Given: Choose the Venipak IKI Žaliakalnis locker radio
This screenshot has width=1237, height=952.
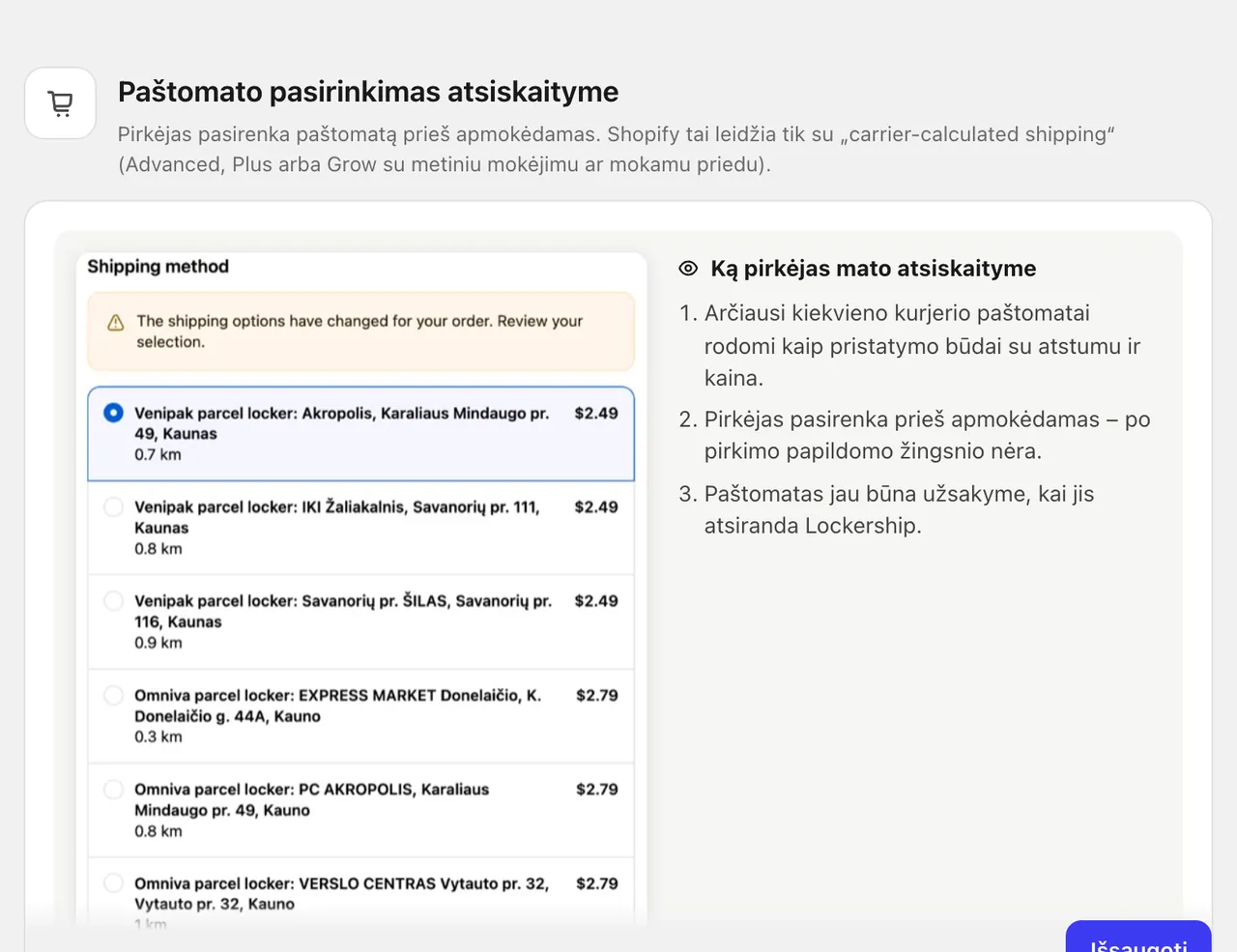Looking at the screenshot, I should click(113, 506).
